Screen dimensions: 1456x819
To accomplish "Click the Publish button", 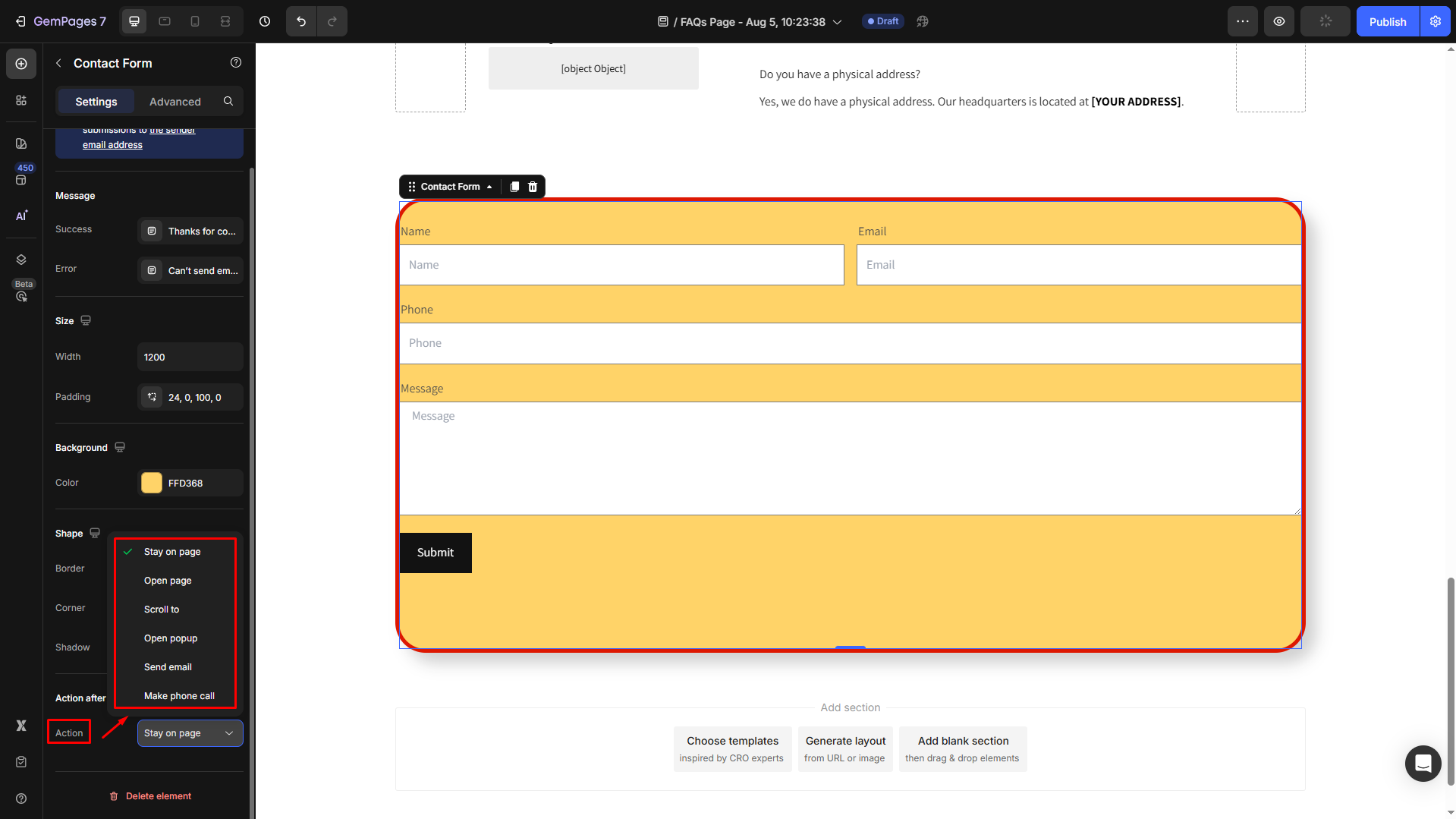I will tap(1387, 21).
